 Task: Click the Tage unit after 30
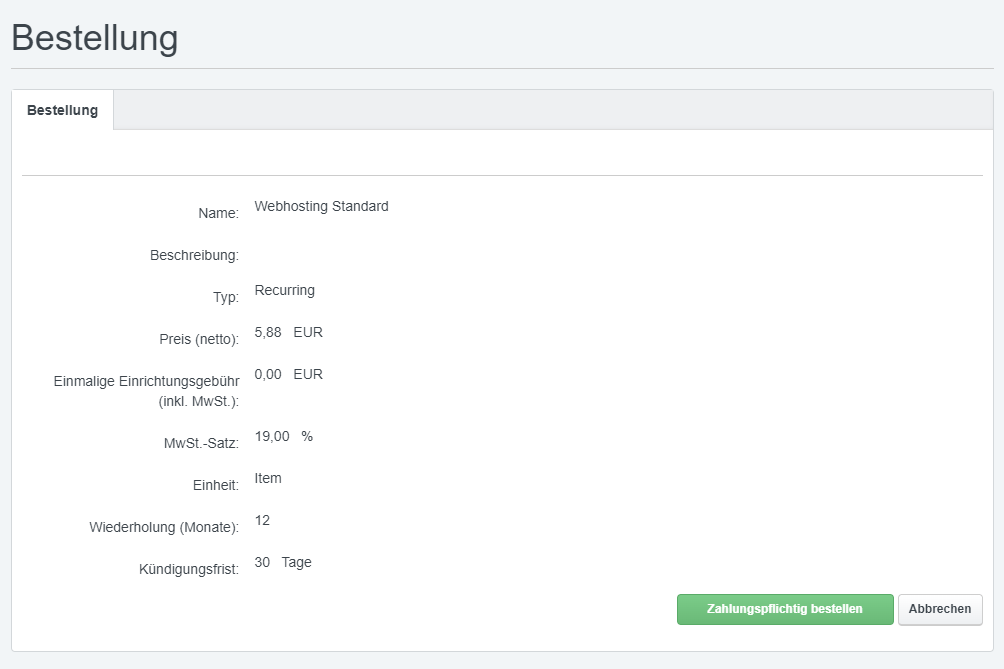pos(296,562)
